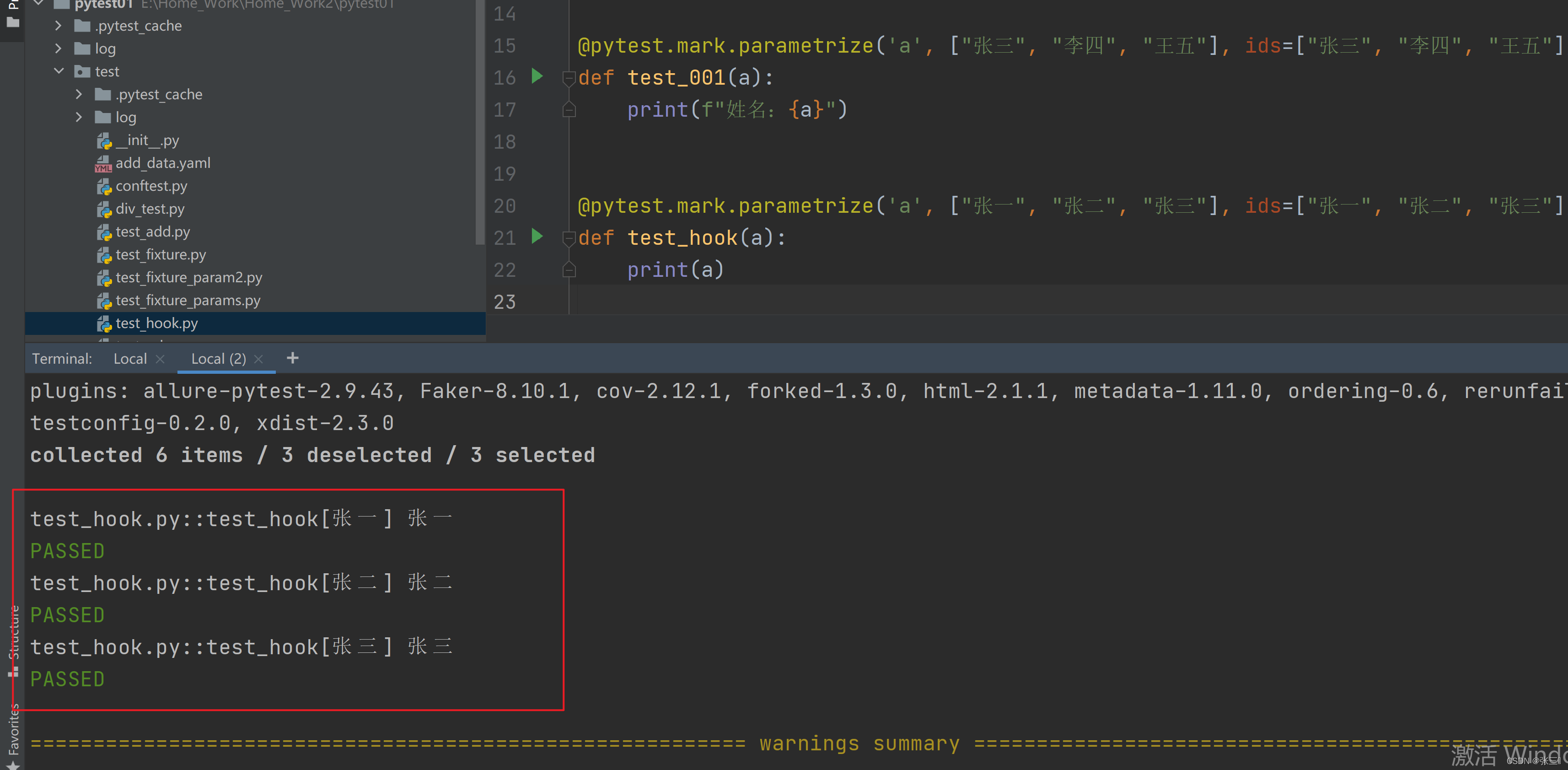This screenshot has height=770, width=1568.
Task: Select the Local (2) terminal tab
Action: click(218, 359)
